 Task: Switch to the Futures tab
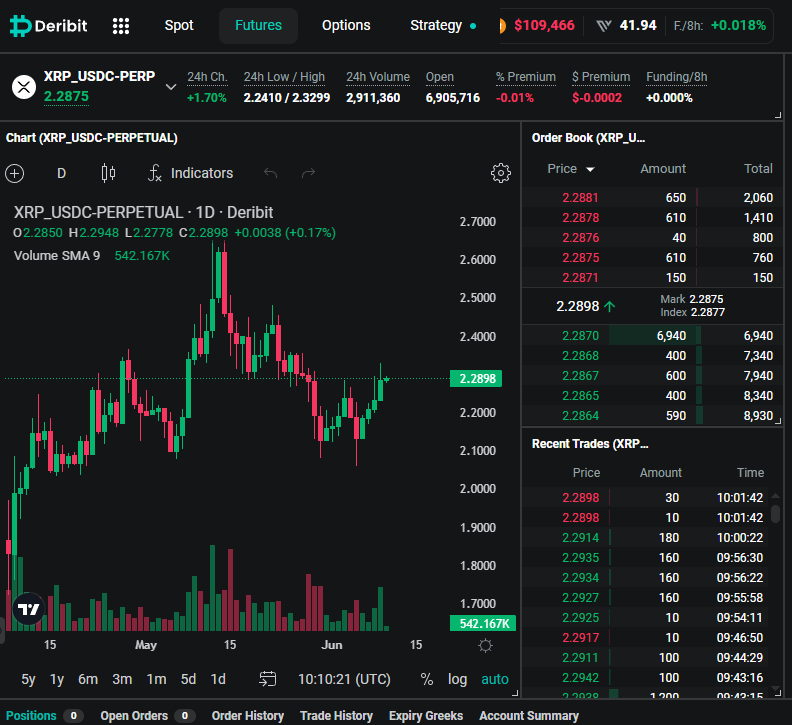click(x=258, y=25)
